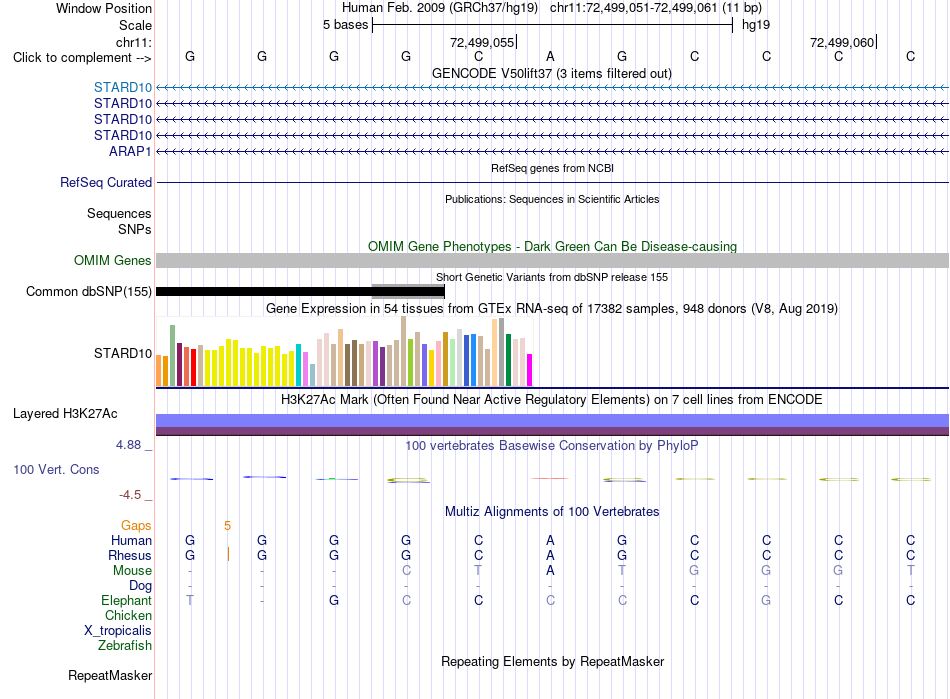Viewport: 950px width, 699px height.
Task: Click the H3K27Ac Mark track title
Action: coord(552,400)
